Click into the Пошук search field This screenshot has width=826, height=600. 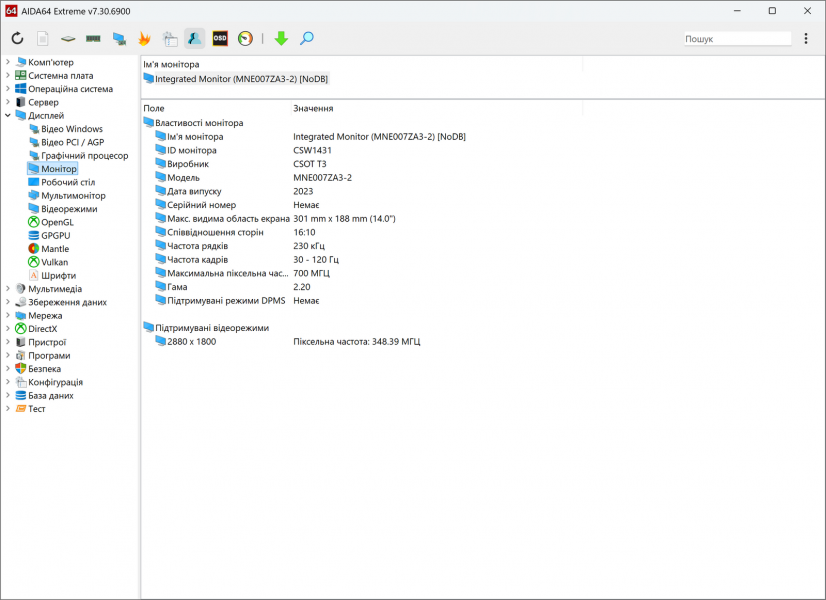click(x=736, y=39)
